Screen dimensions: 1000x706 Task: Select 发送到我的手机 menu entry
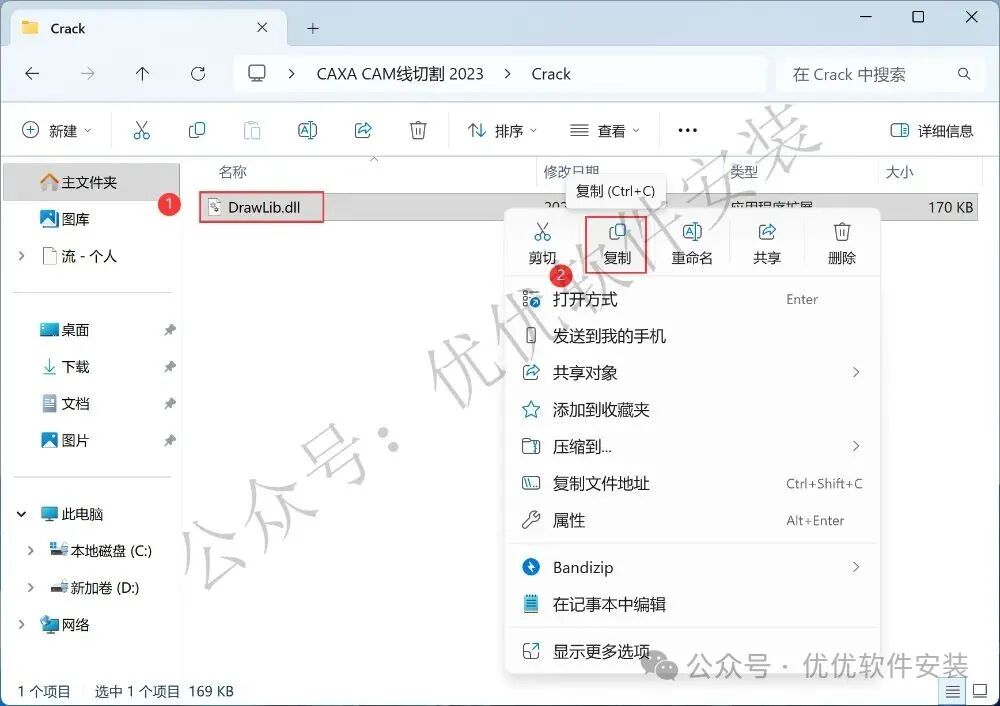coord(692,336)
